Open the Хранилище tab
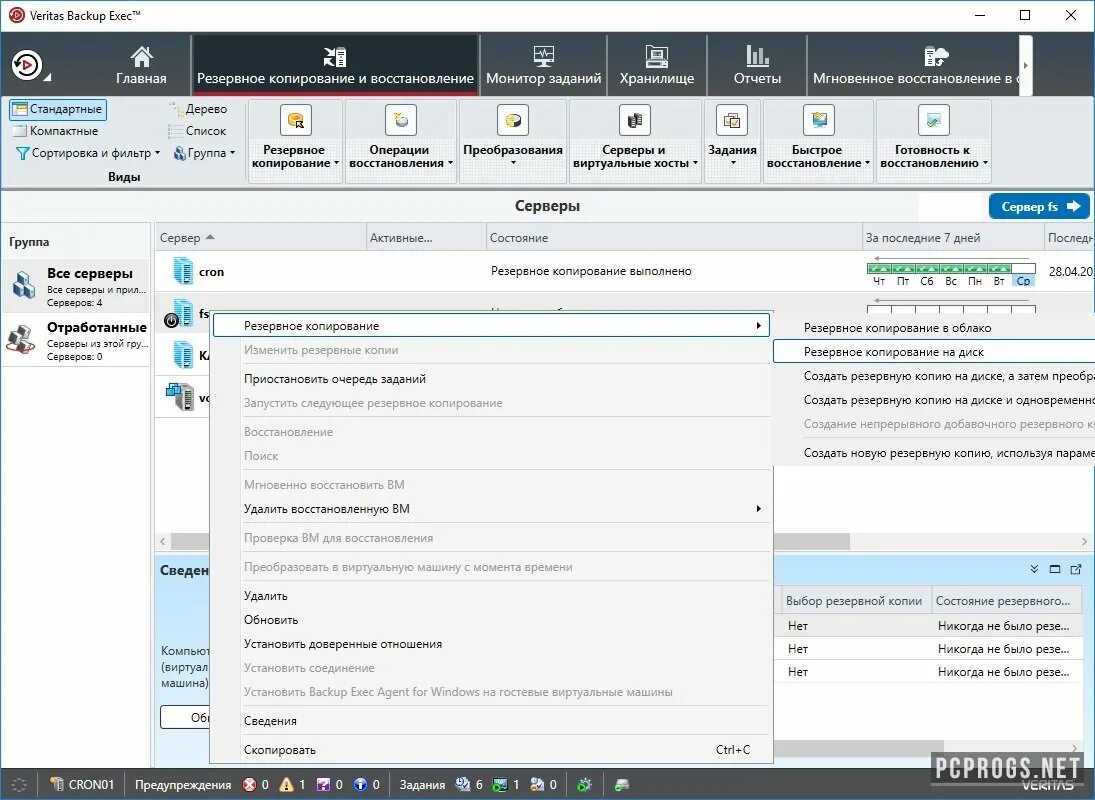The image size is (1095, 800). [656, 65]
